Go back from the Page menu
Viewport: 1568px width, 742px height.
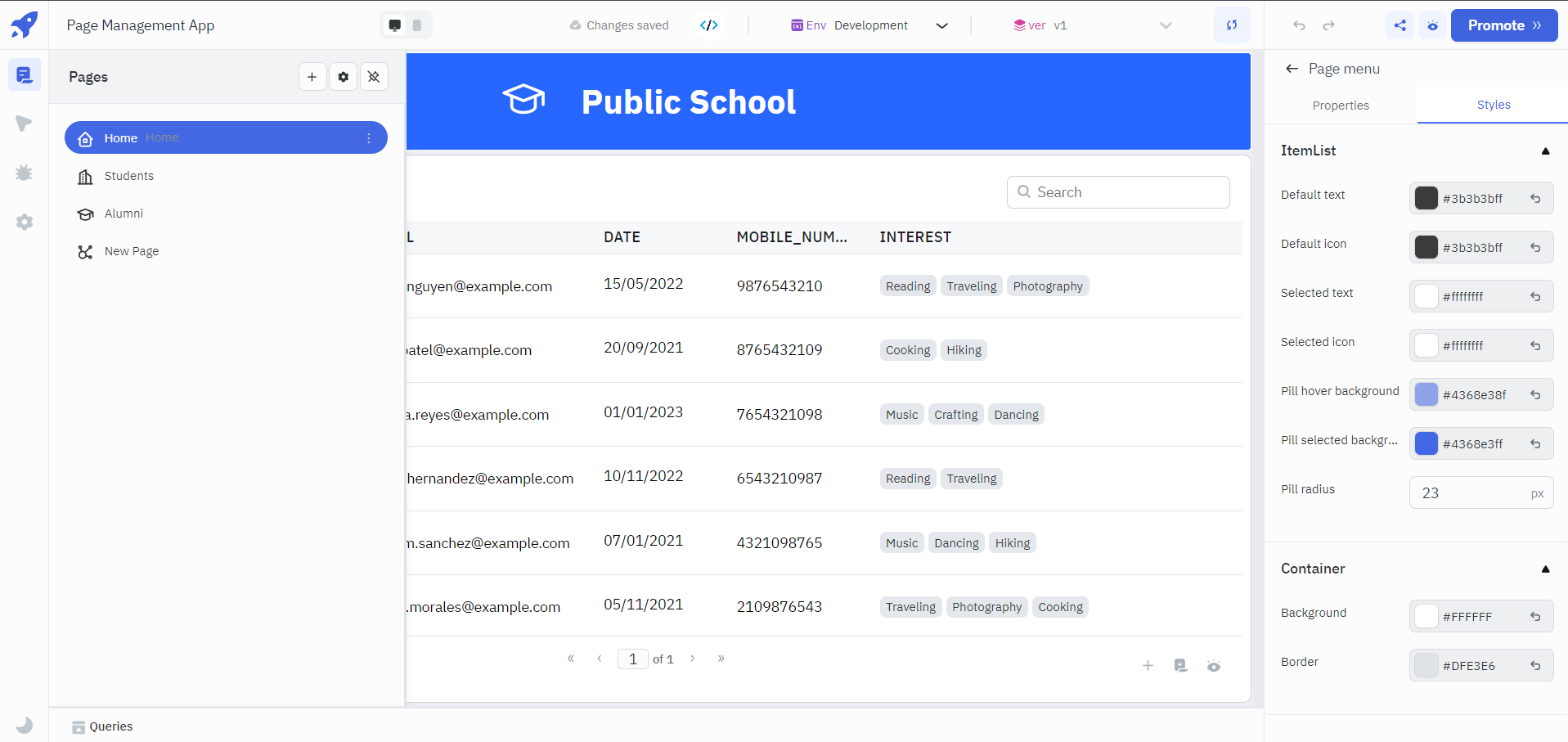click(x=1292, y=69)
